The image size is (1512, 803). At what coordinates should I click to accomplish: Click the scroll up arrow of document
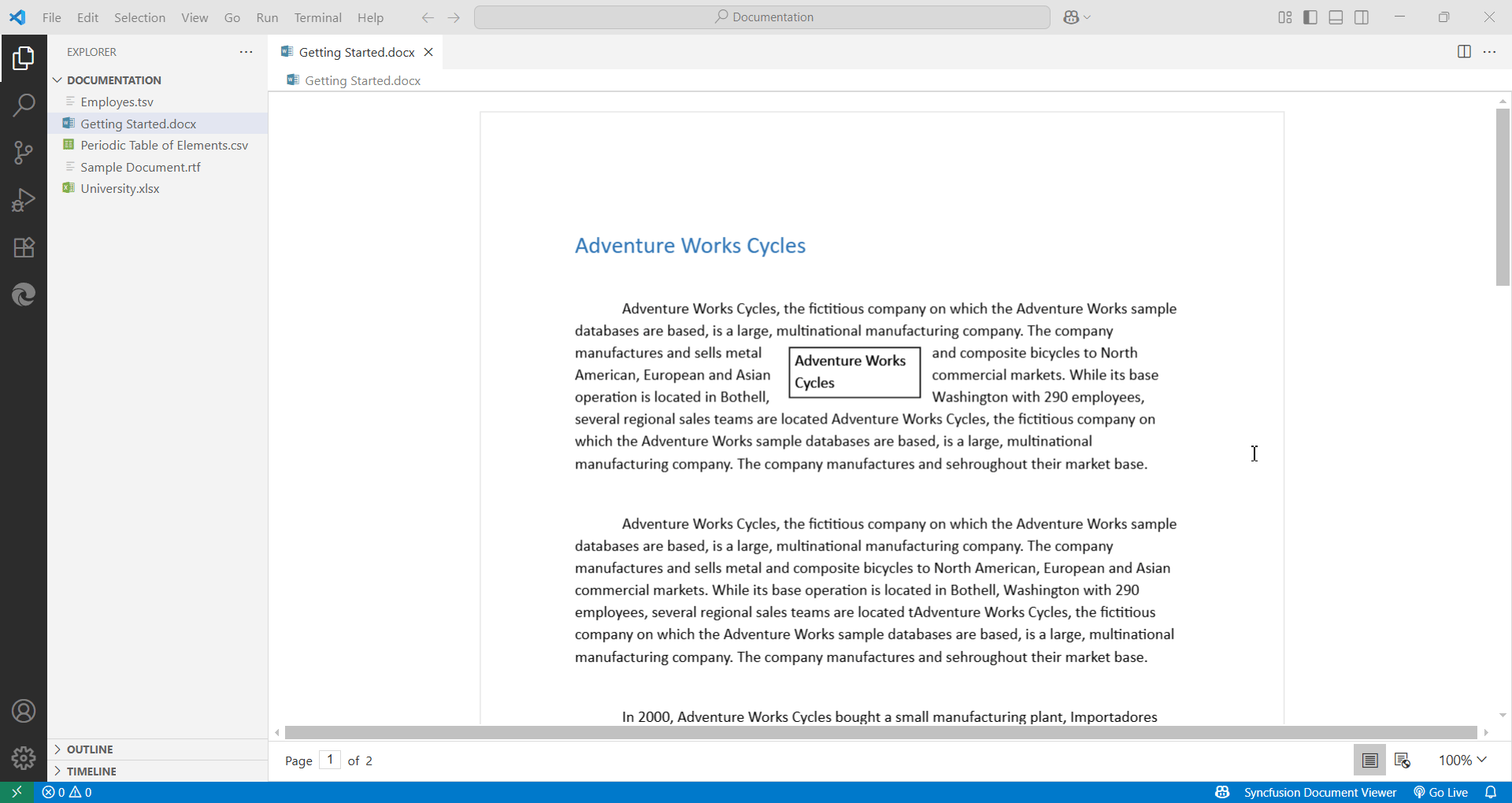click(1503, 101)
